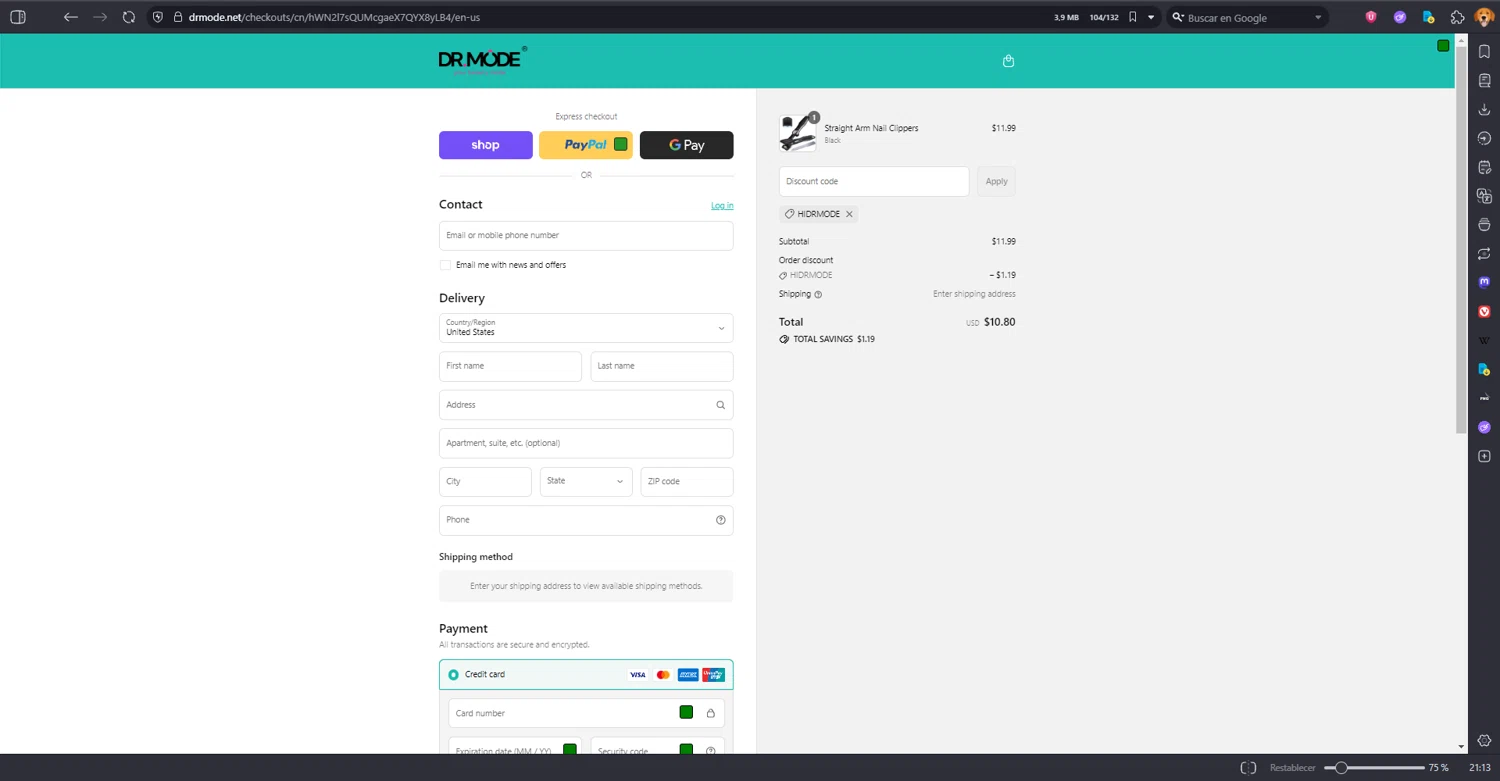Click the site padlock security icon
The width and height of the screenshot is (1500, 781).
click(x=177, y=17)
